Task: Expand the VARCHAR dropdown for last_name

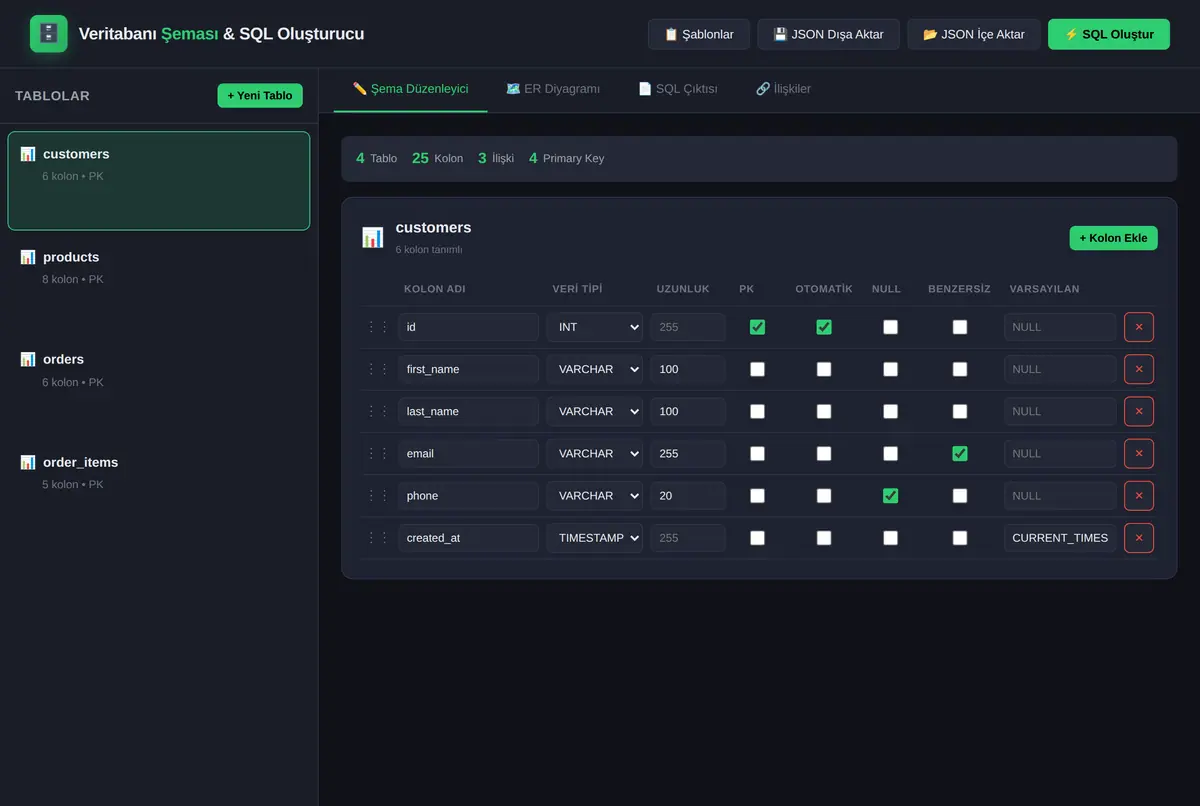Action: coord(594,411)
